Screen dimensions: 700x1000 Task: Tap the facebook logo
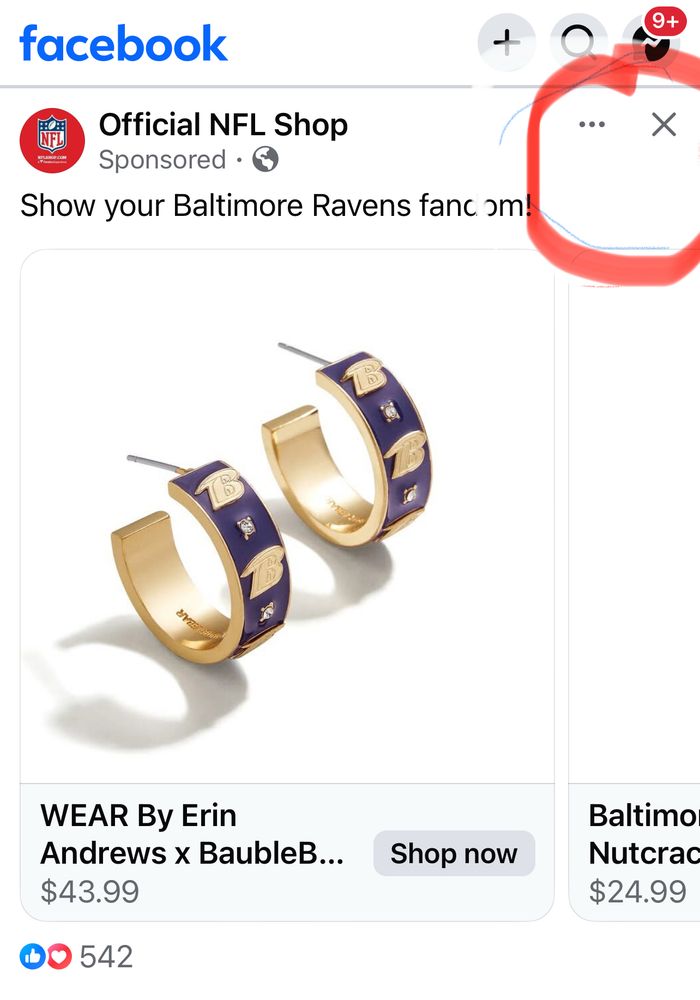[124, 43]
